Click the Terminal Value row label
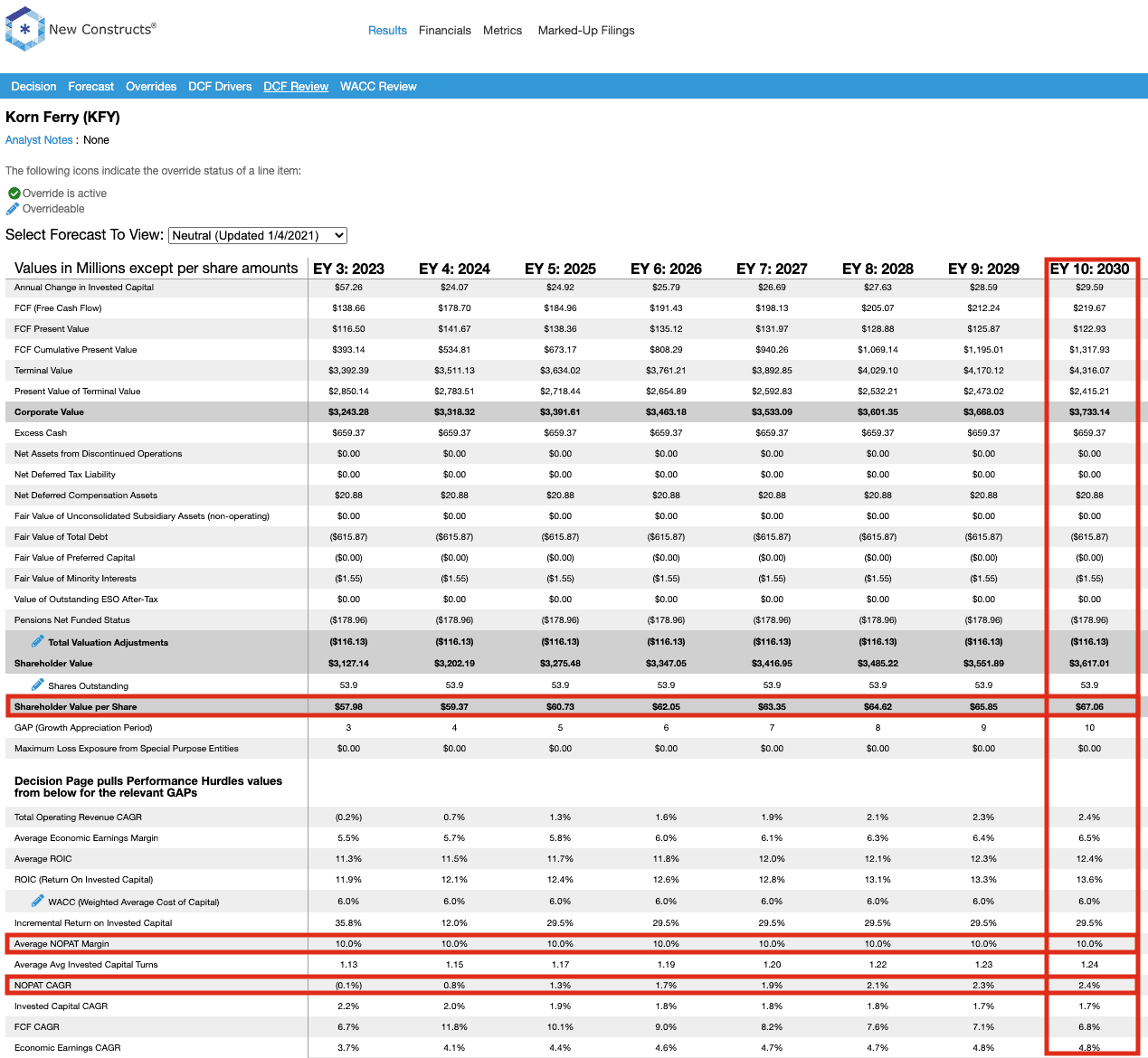1148x1058 pixels. (43, 371)
